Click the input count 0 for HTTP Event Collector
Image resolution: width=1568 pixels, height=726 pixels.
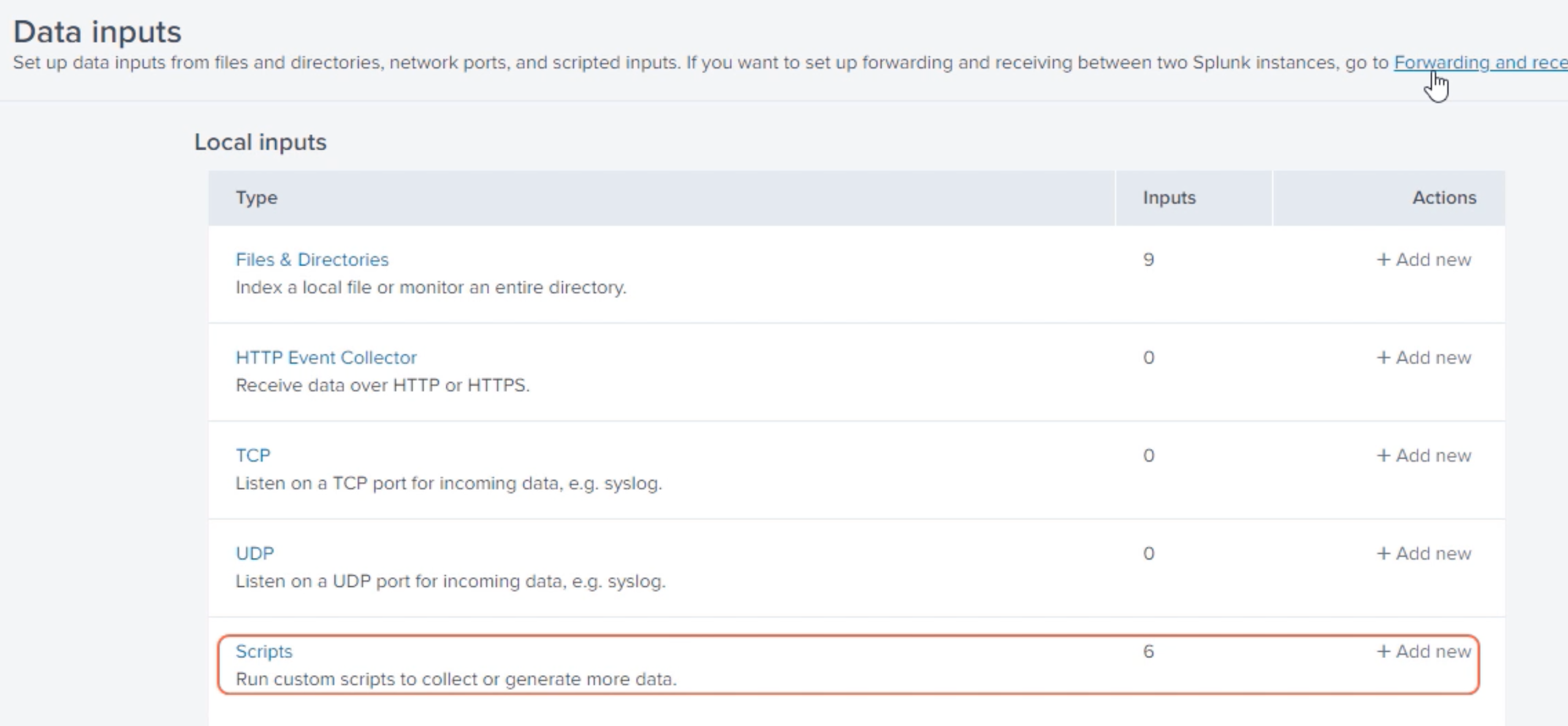(1149, 357)
